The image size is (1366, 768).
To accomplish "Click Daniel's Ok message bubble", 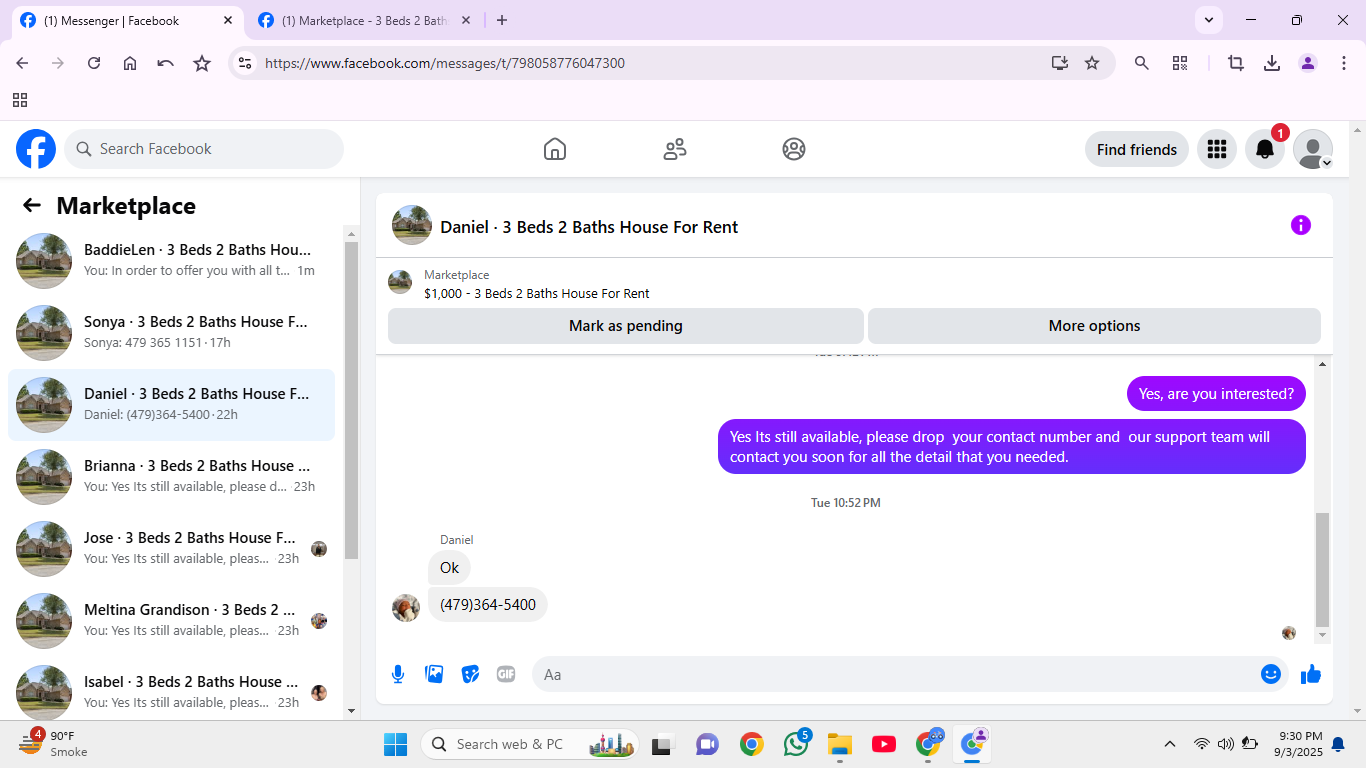I will pos(449,568).
